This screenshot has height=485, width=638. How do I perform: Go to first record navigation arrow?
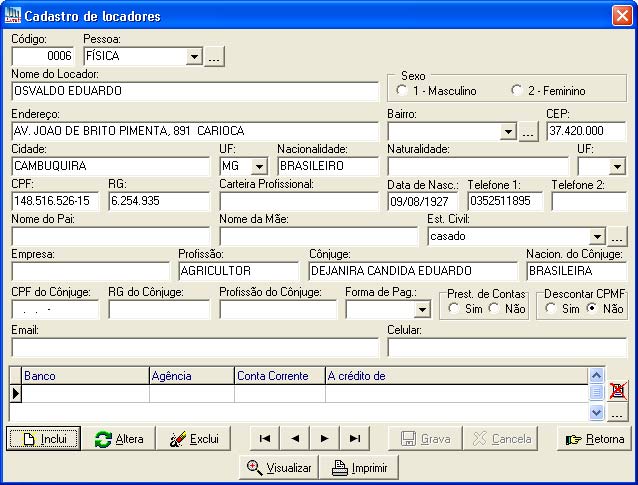264,439
